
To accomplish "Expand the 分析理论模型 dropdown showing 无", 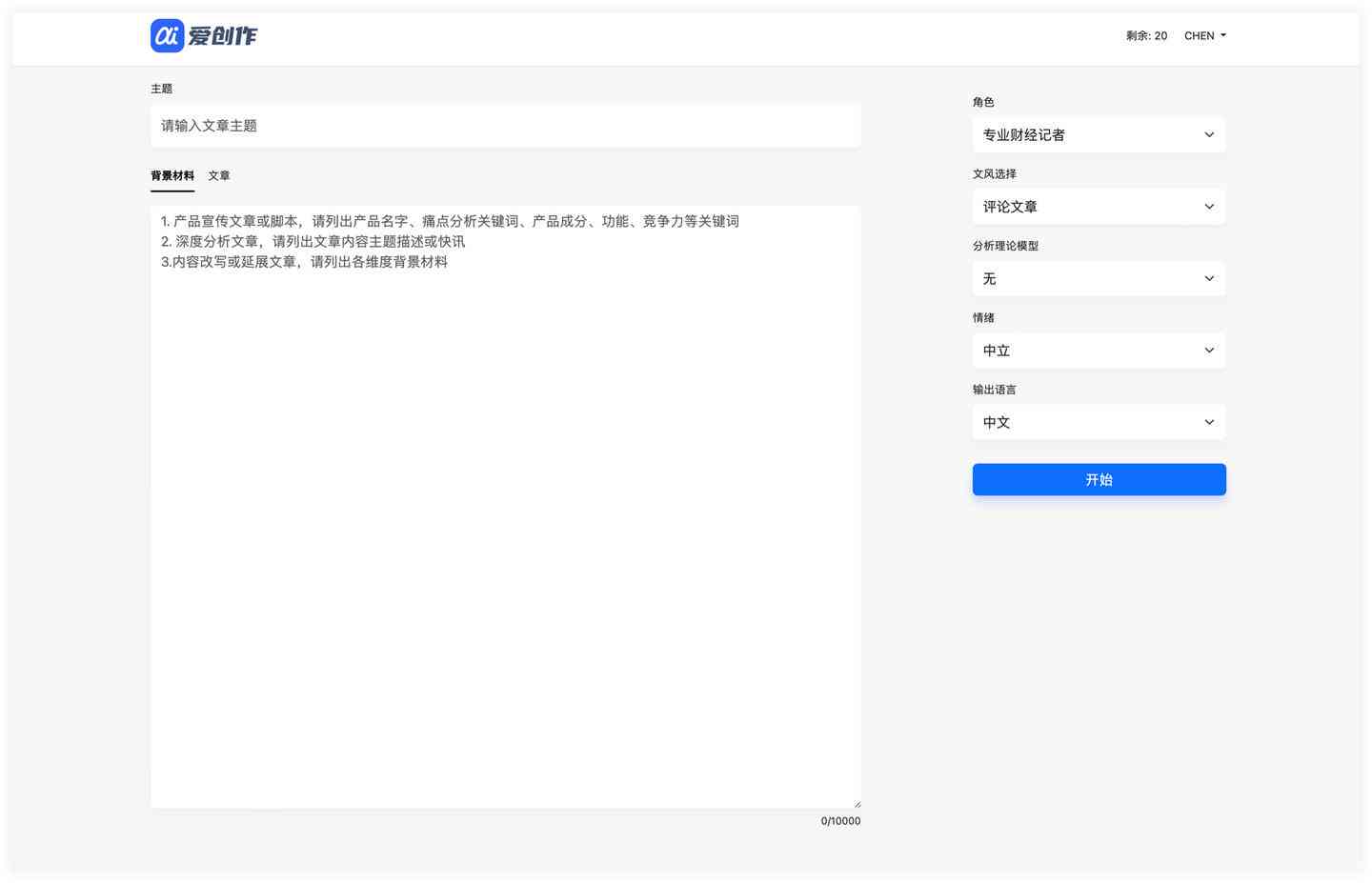I will click(1099, 279).
